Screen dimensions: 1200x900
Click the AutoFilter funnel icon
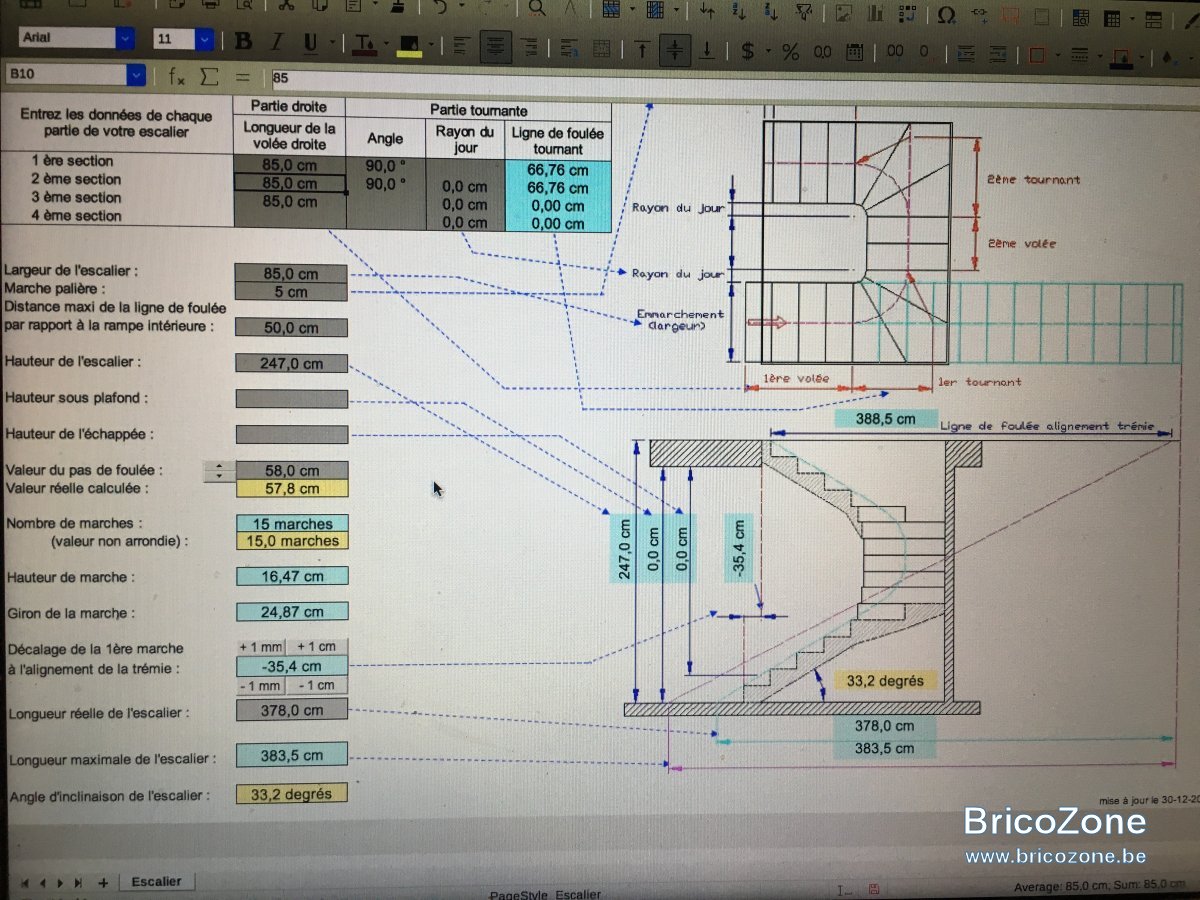804,13
